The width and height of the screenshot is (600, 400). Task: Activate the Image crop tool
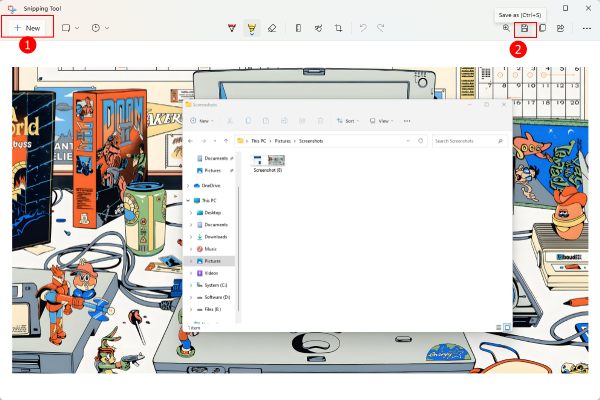[x=338, y=28]
